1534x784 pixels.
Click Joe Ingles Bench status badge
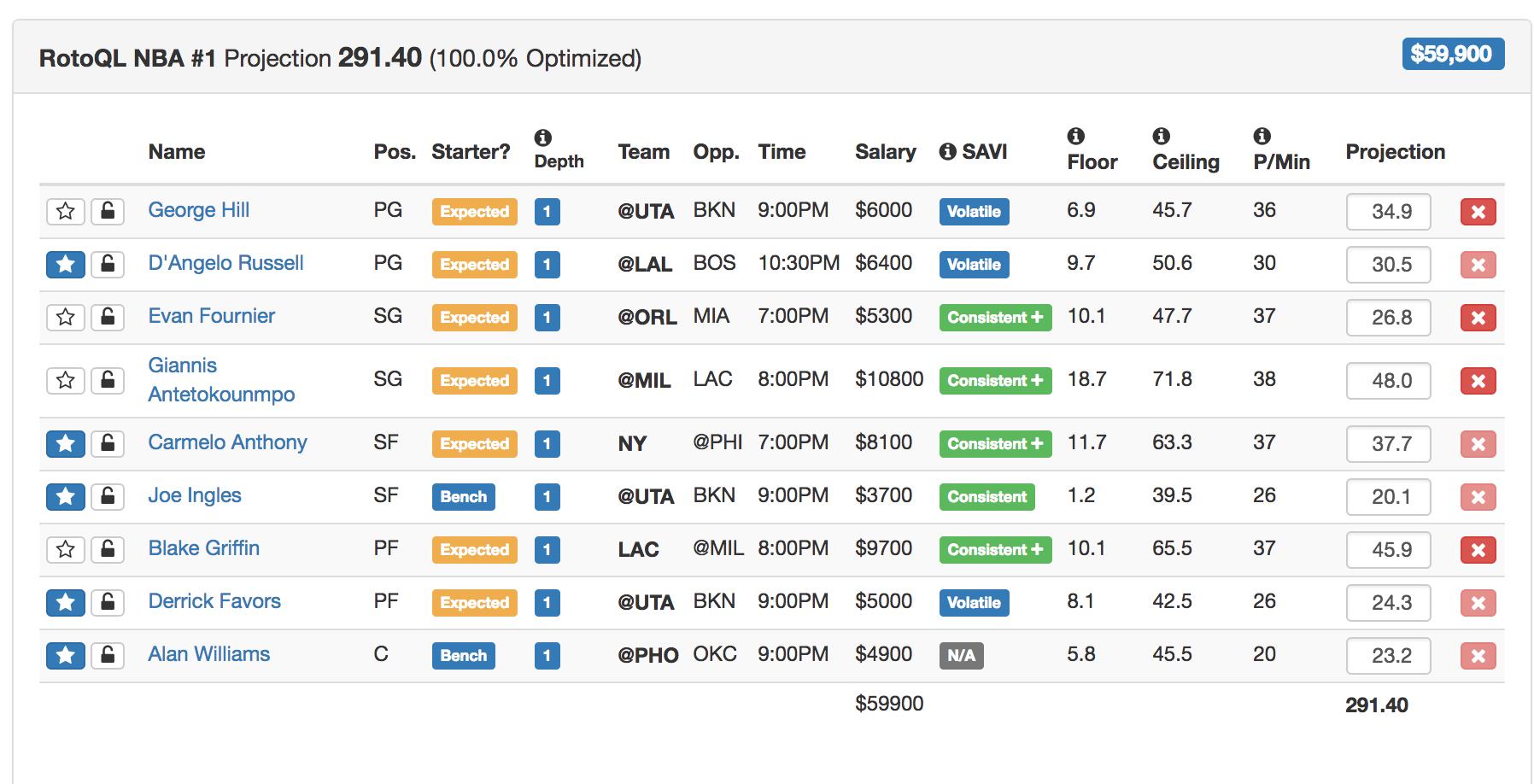pyautogui.click(x=463, y=497)
